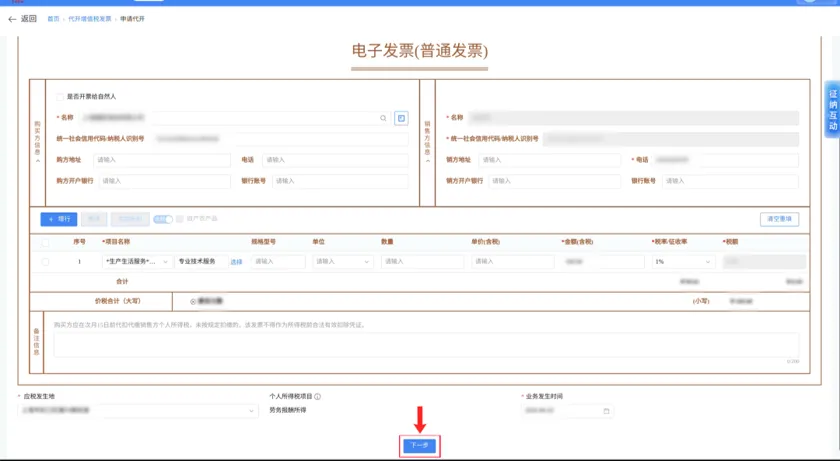Click the 数量 input in row 1
The image size is (840, 461).
tap(422, 262)
